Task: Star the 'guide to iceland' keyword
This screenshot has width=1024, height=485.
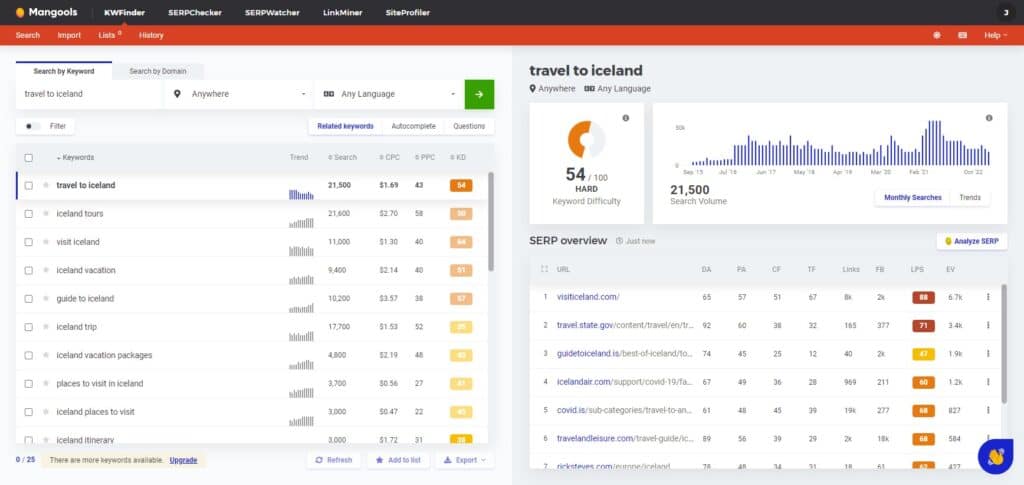Action: pos(46,298)
